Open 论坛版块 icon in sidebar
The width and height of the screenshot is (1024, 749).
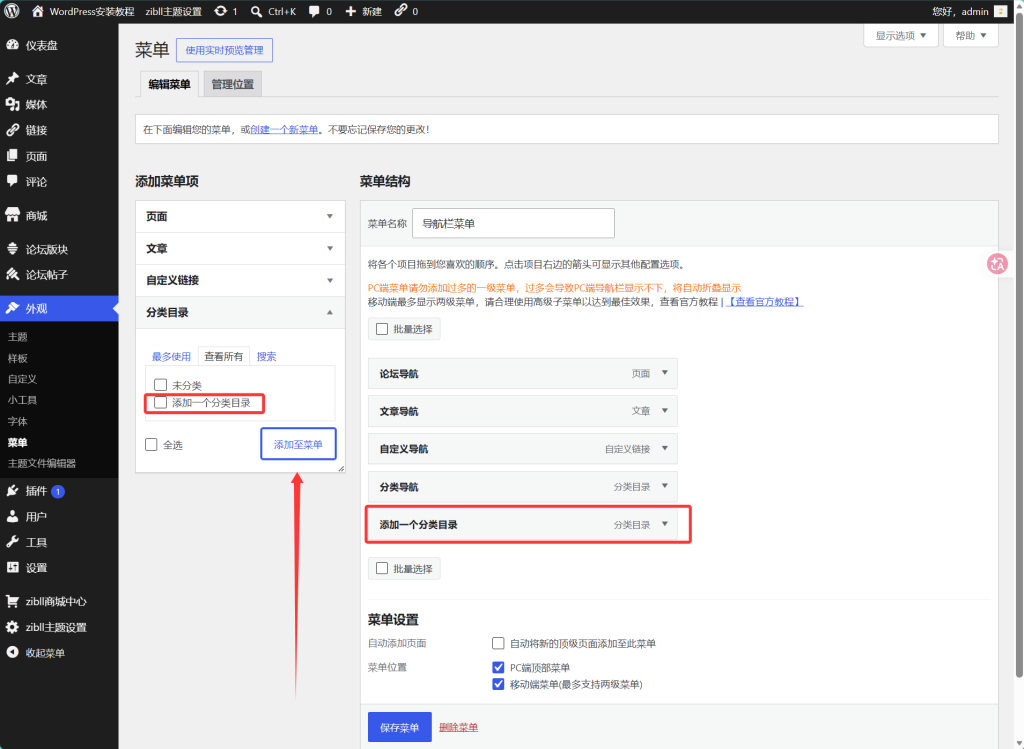pos(12,249)
